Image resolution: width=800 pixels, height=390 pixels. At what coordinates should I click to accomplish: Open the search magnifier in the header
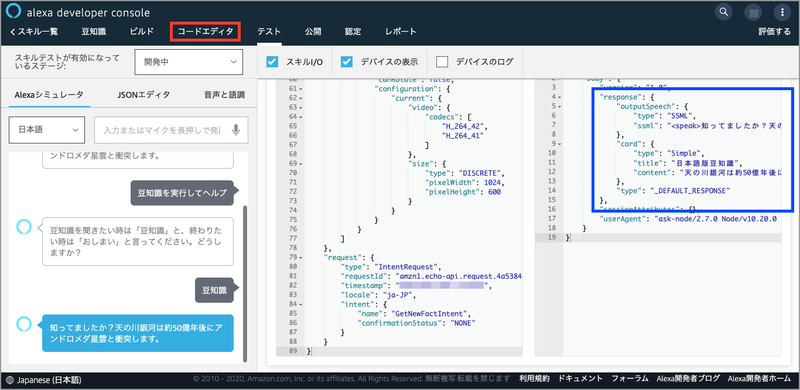(x=723, y=12)
